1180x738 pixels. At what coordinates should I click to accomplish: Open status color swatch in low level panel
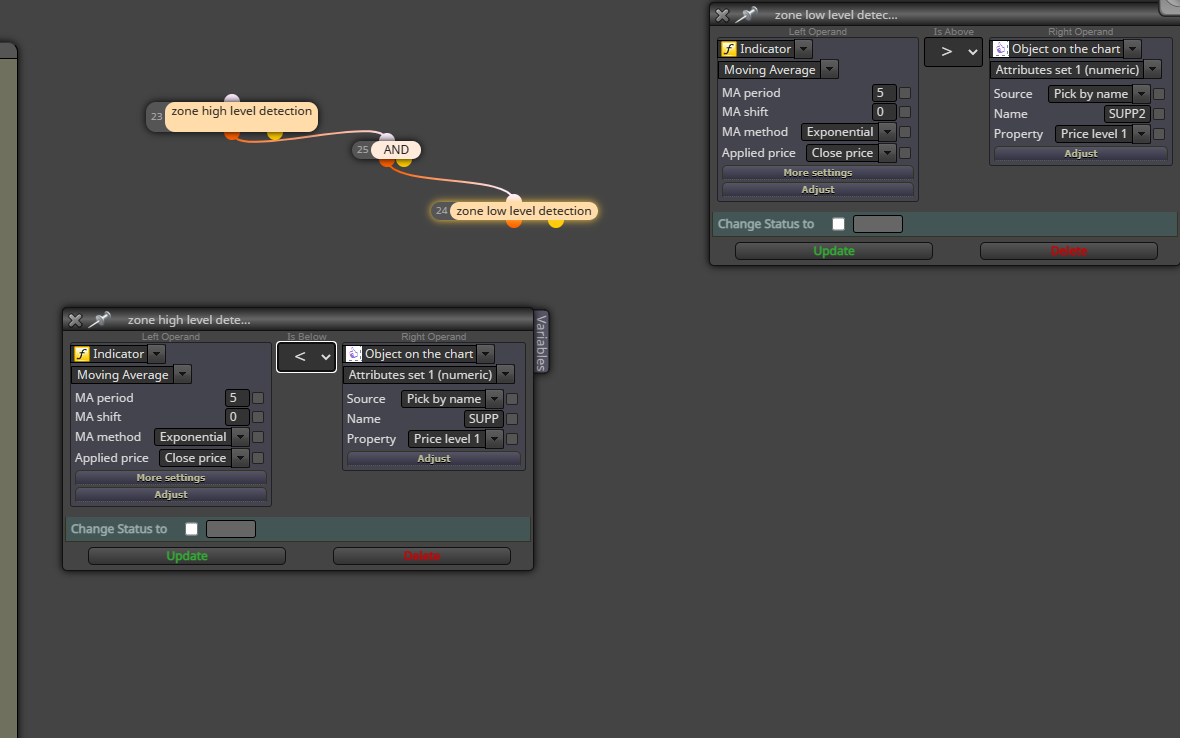point(877,223)
